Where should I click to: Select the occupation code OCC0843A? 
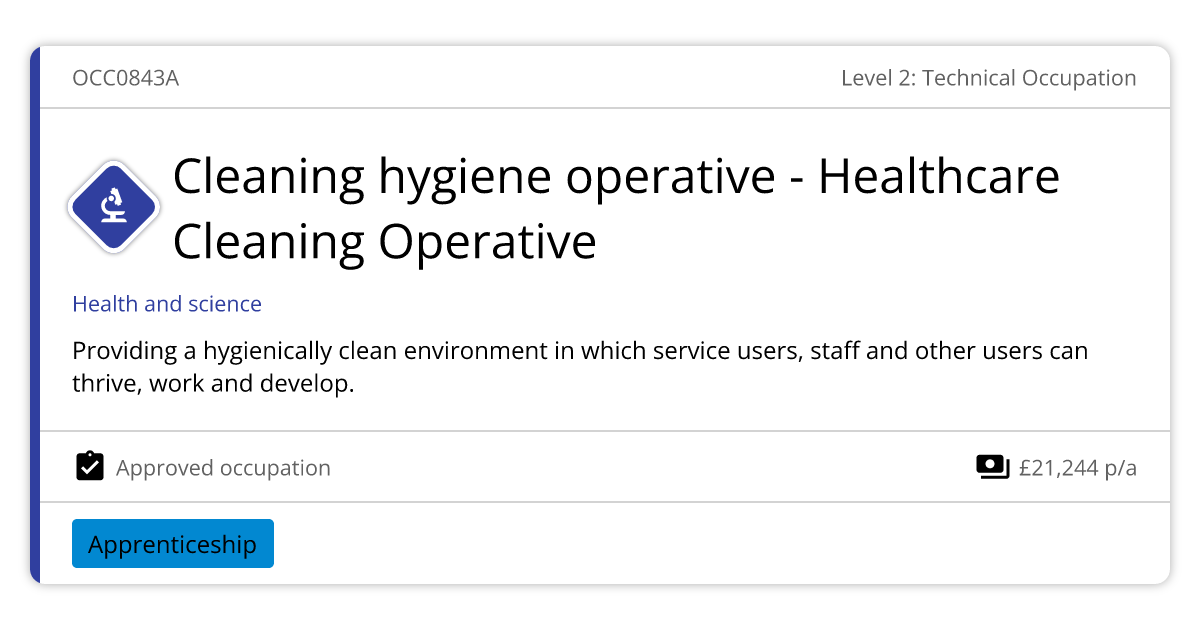[126, 78]
